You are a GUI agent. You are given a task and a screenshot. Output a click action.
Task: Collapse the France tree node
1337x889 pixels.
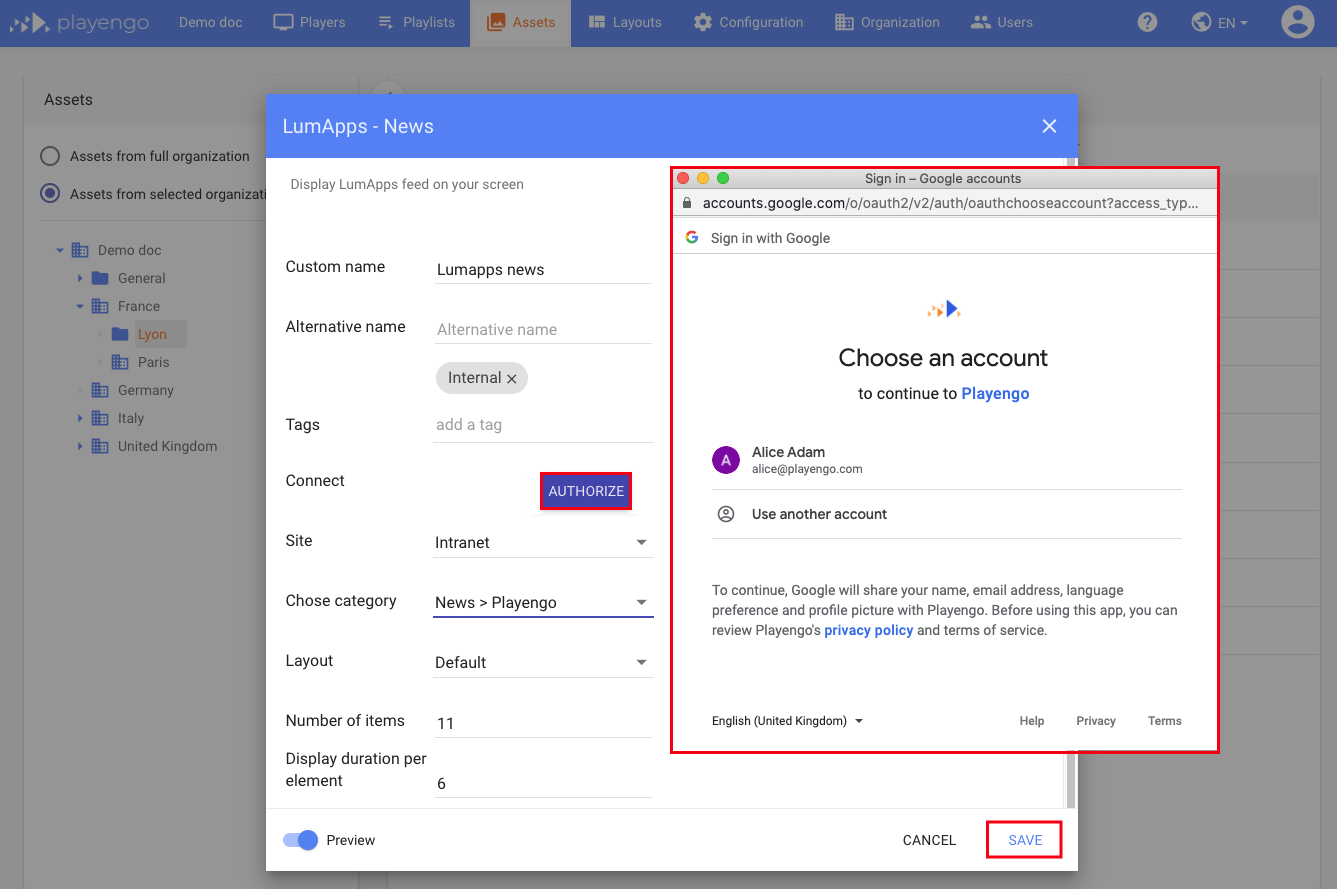[x=80, y=306]
